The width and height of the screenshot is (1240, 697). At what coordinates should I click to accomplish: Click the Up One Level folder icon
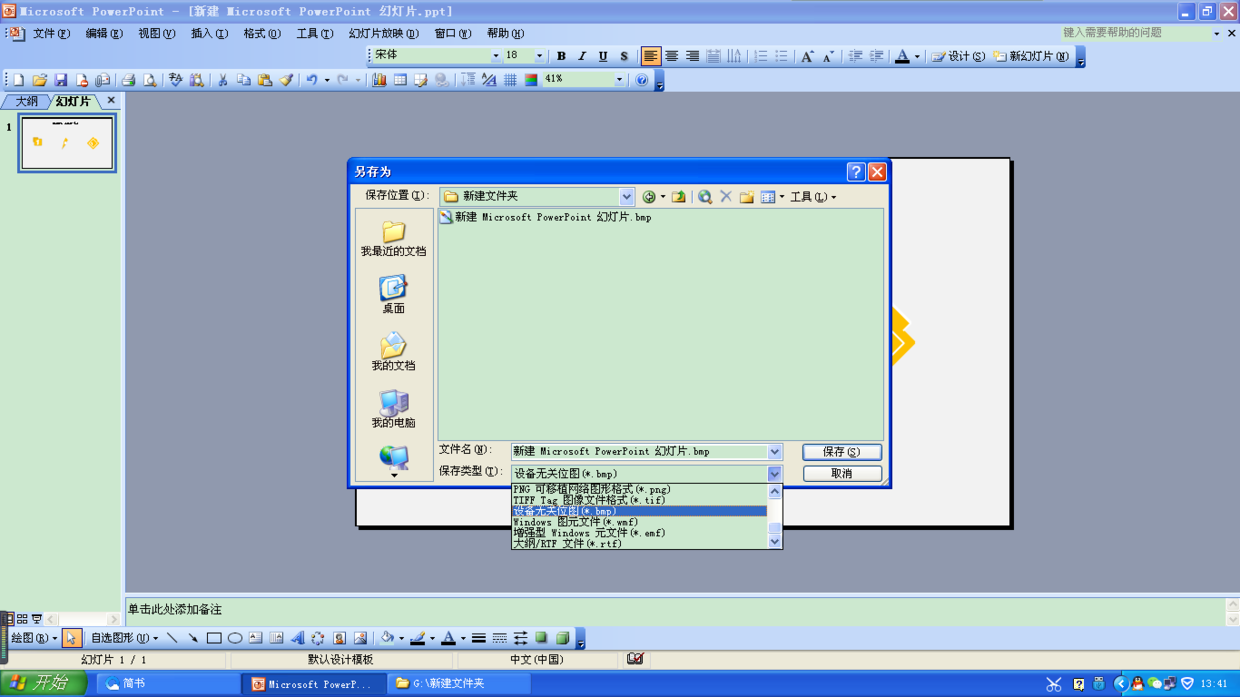click(679, 197)
